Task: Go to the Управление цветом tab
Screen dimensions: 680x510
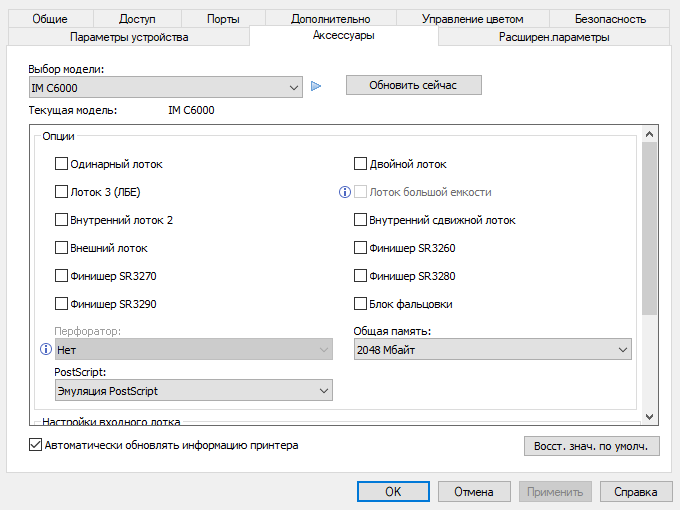Action: point(472,19)
